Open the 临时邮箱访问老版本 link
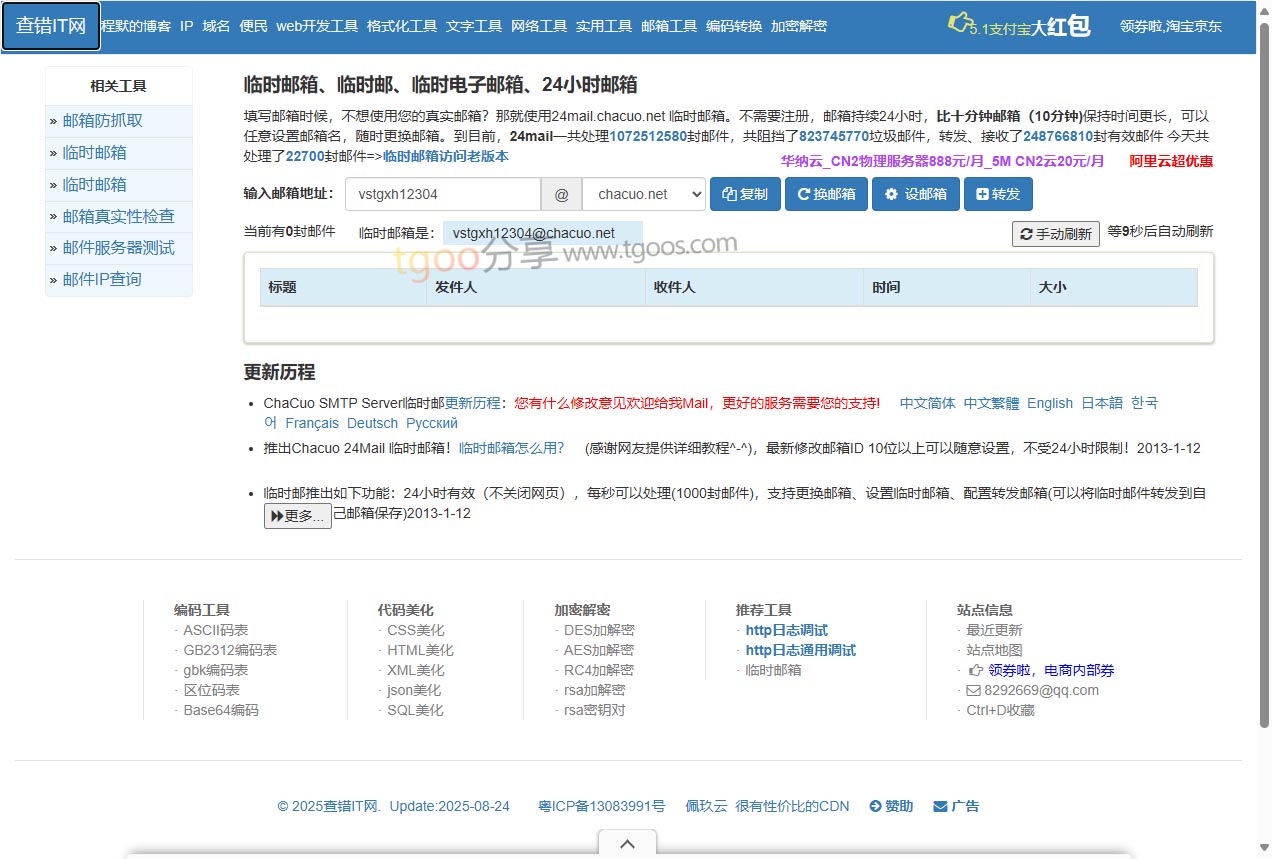The height and width of the screenshot is (859, 1272). [x=446, y=156]
